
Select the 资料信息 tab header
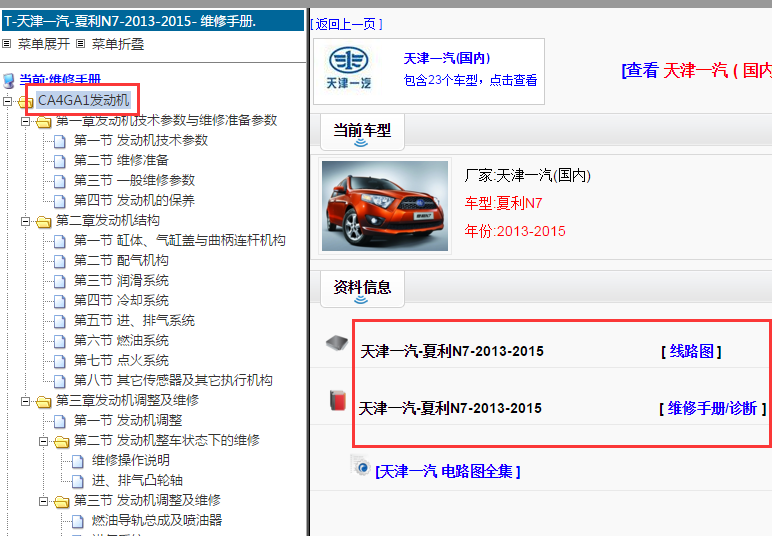pos(362,289)
